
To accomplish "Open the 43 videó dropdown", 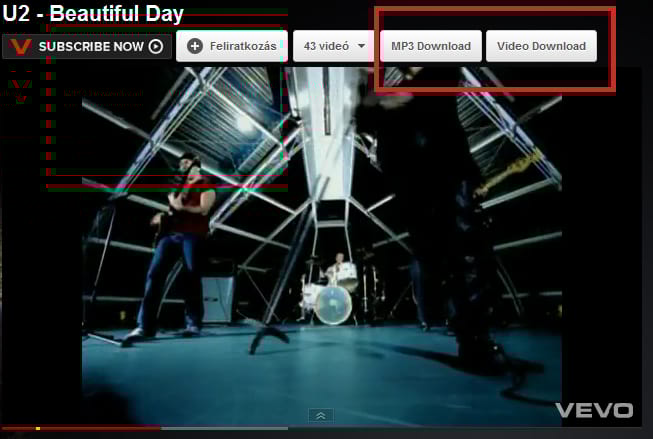I will point(334,46).
